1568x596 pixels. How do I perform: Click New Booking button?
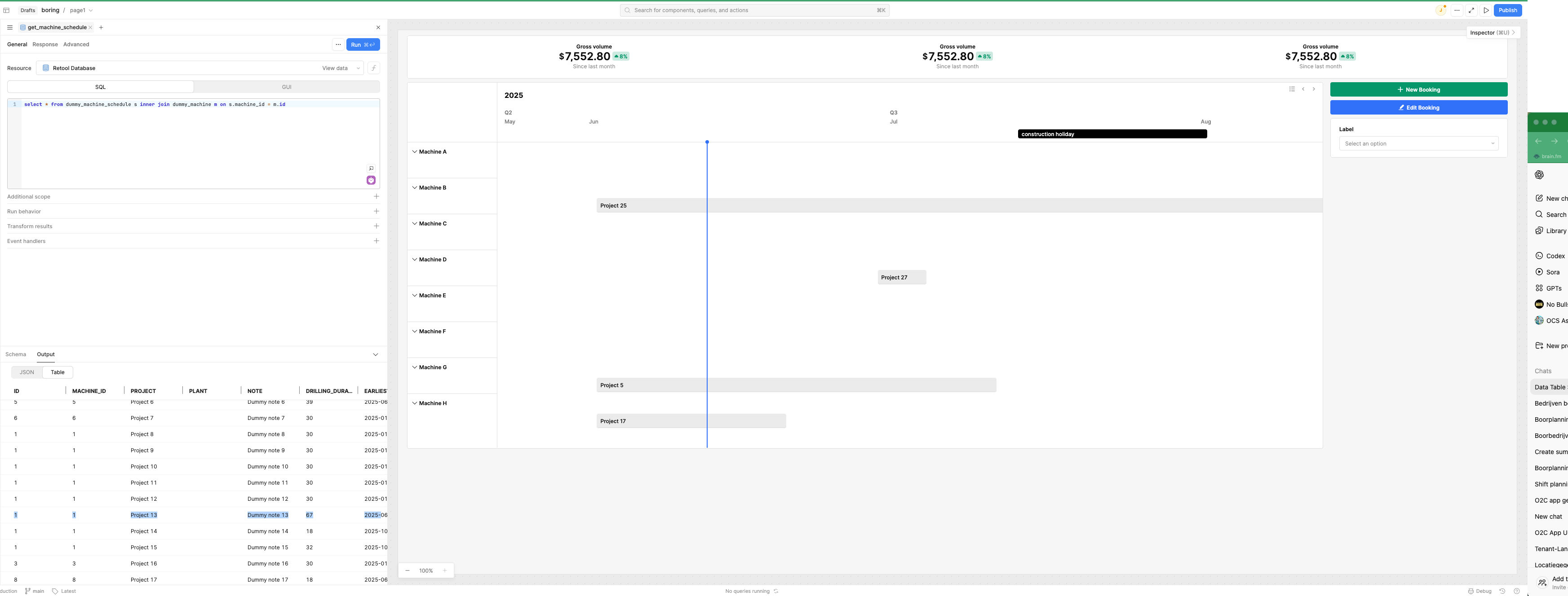pos(1418,89)
